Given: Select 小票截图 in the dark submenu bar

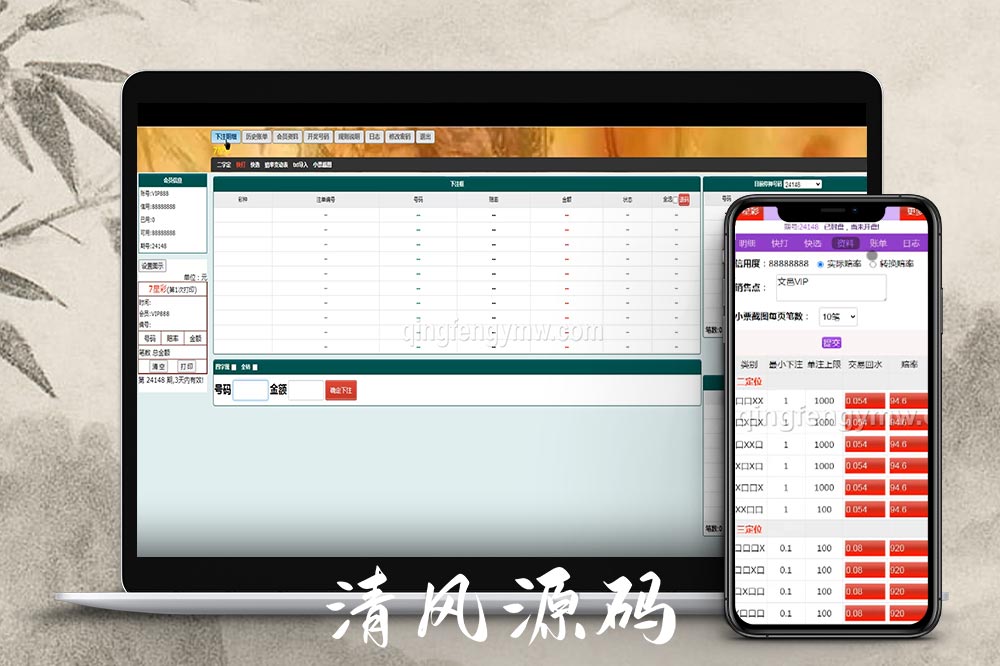Looking at the screenshot, I should [322, 165].
